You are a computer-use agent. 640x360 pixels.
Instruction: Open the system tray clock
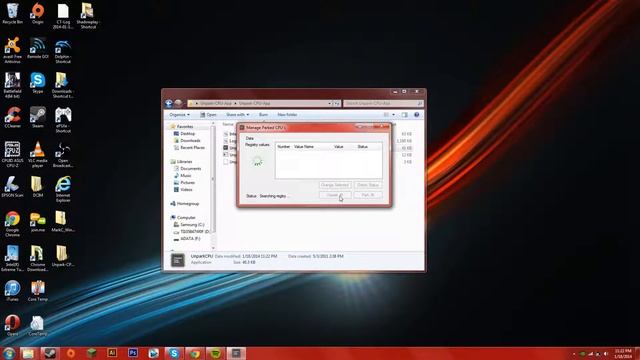click(623, 353)
